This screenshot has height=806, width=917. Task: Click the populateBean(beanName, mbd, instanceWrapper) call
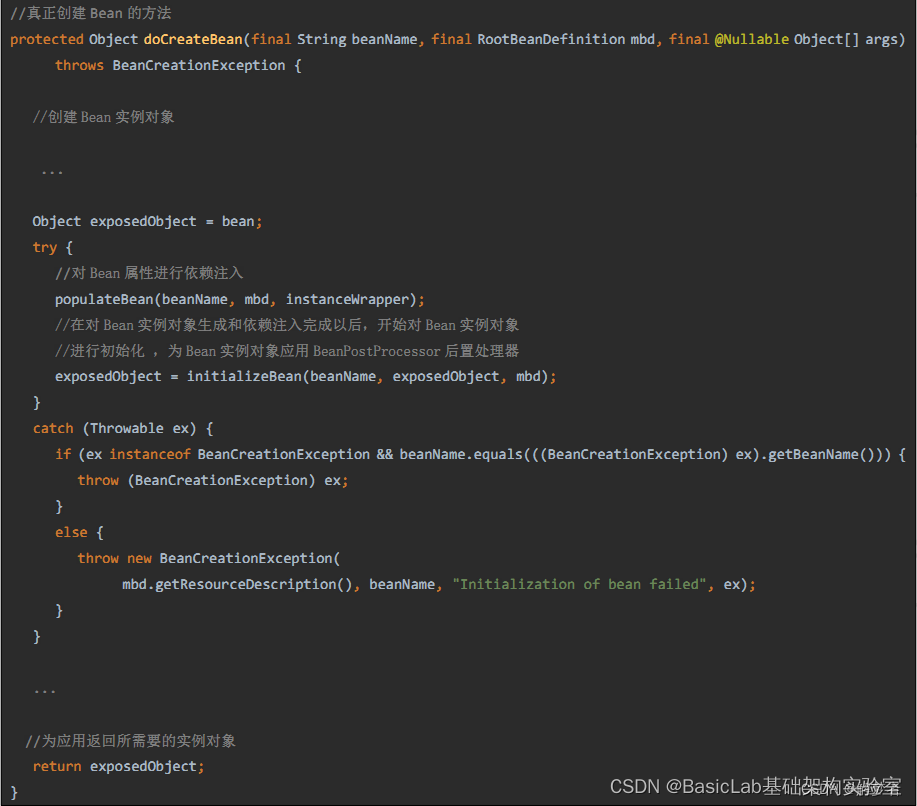(x=240, y=299)
